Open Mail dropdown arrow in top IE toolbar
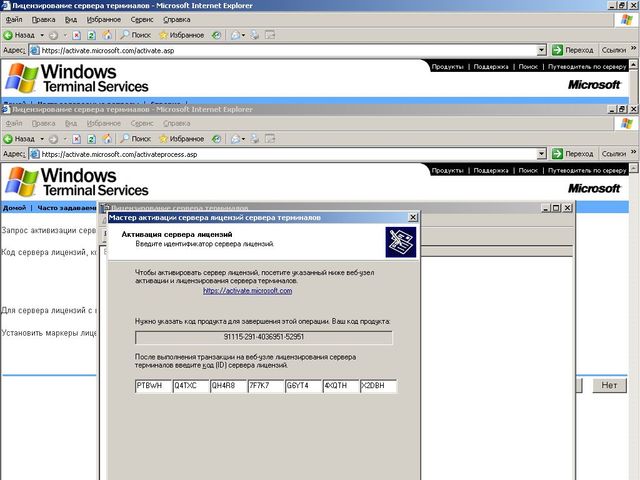This screenshot has height=480, width=640. [x=243, y=36]
